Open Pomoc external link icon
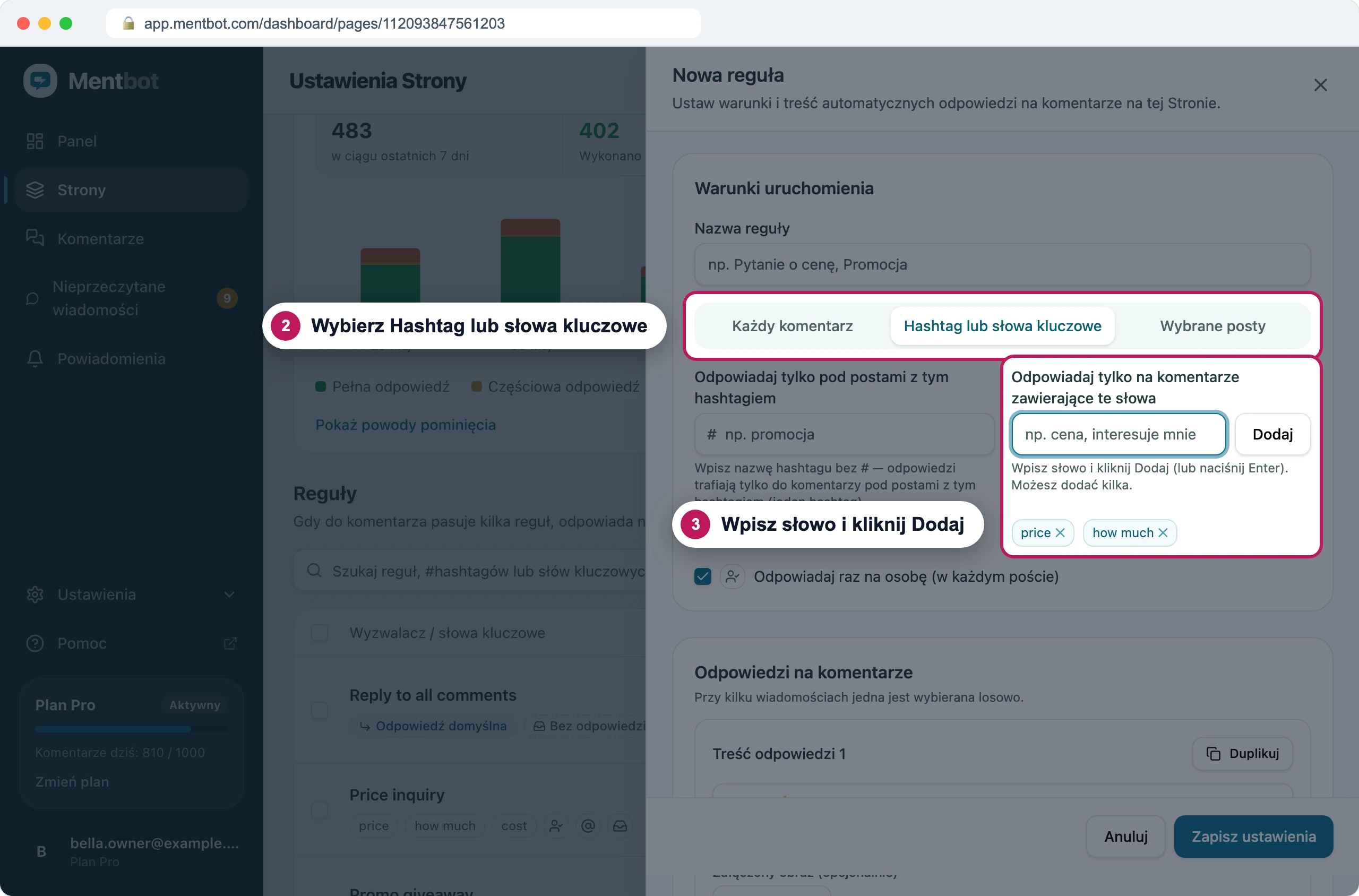This screenshot has width=1359, height=896. [230, 643]
